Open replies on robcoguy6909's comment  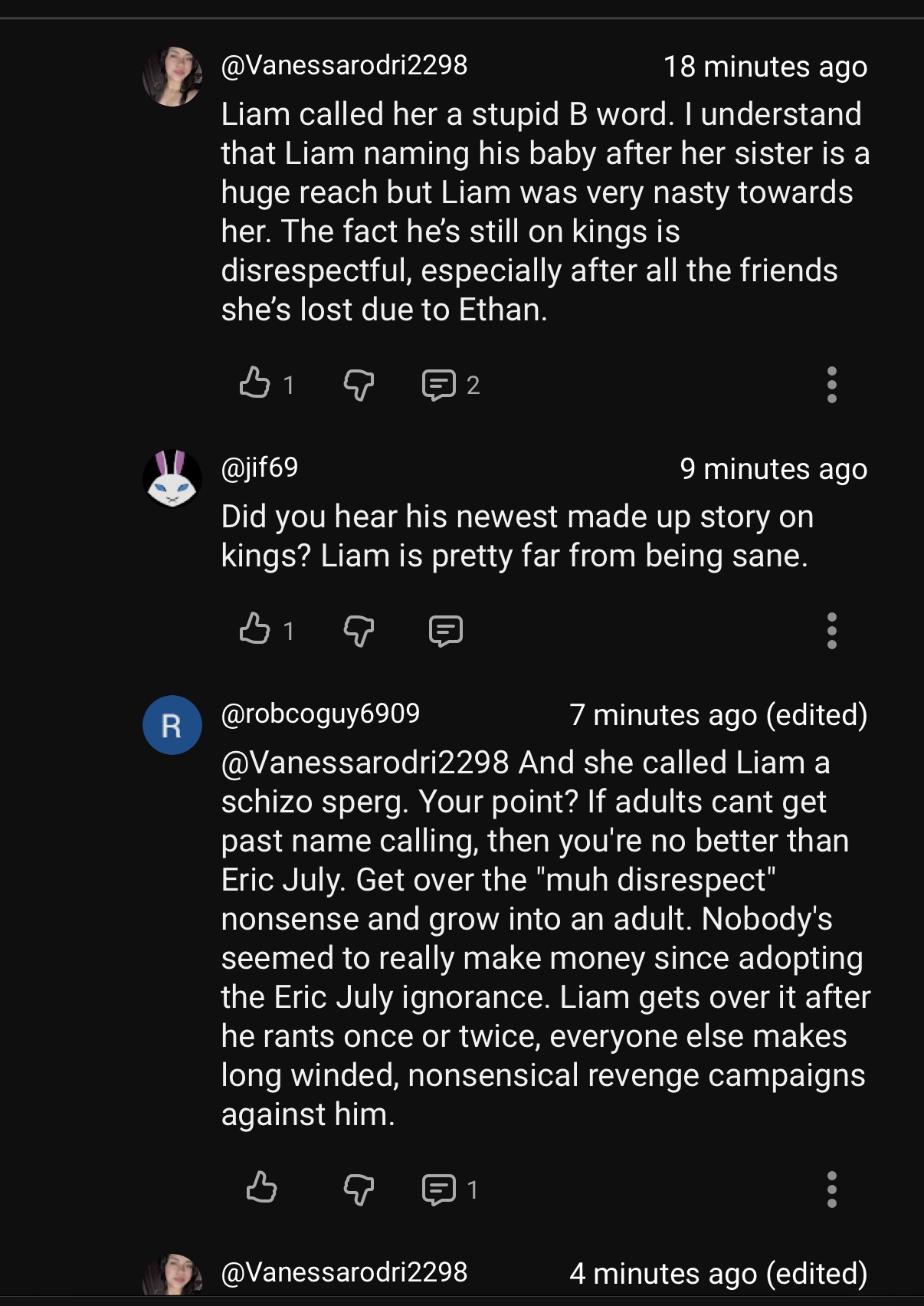tap(438, 1190)
